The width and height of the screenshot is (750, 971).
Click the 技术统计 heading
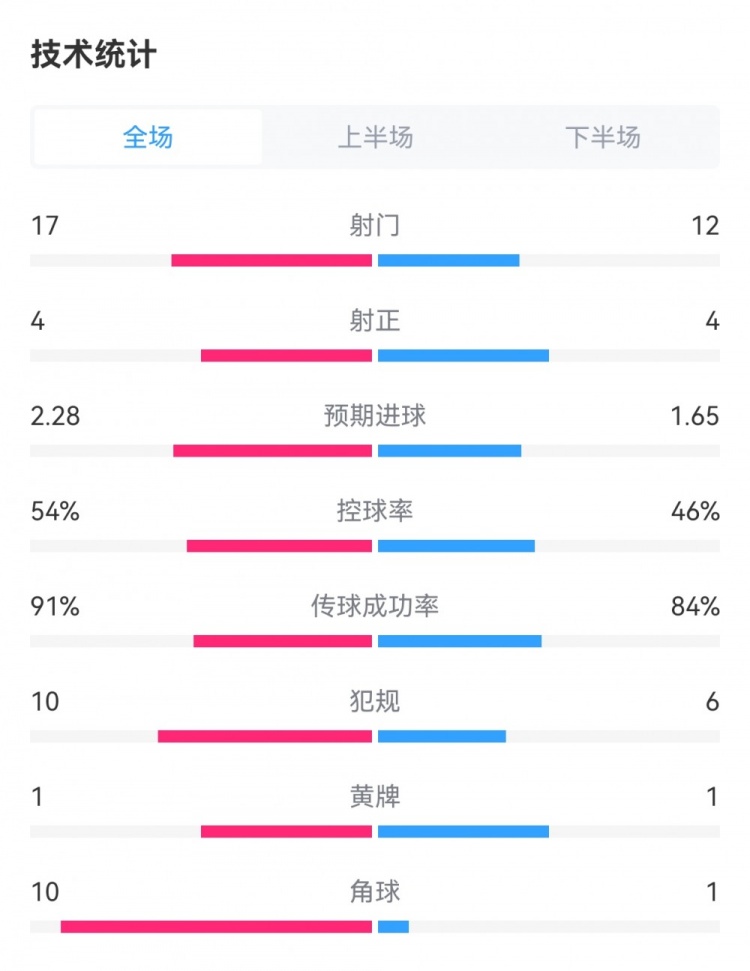tap(93, 55)
